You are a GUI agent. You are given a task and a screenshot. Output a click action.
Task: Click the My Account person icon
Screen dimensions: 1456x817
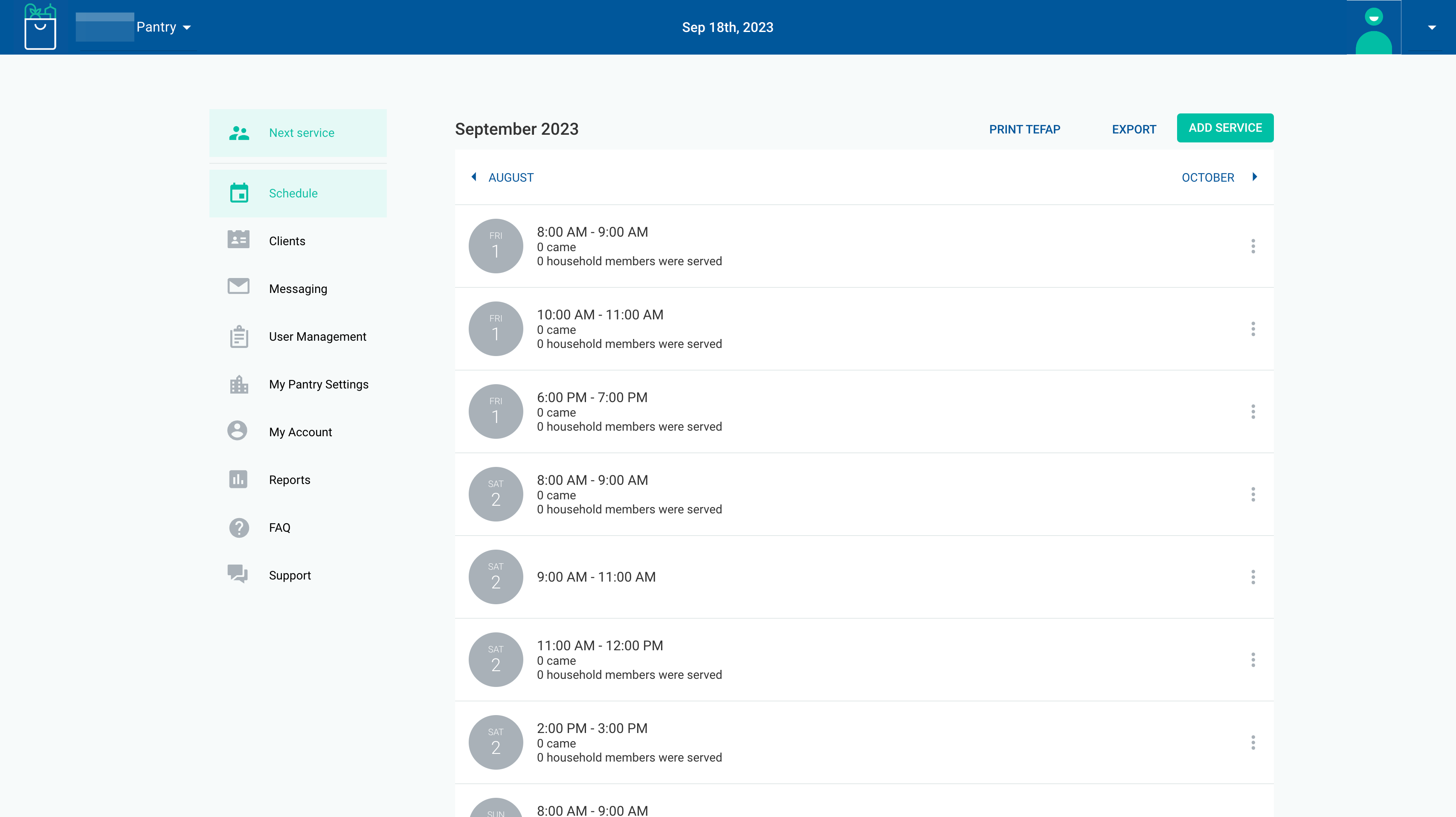tap(238, 431)
